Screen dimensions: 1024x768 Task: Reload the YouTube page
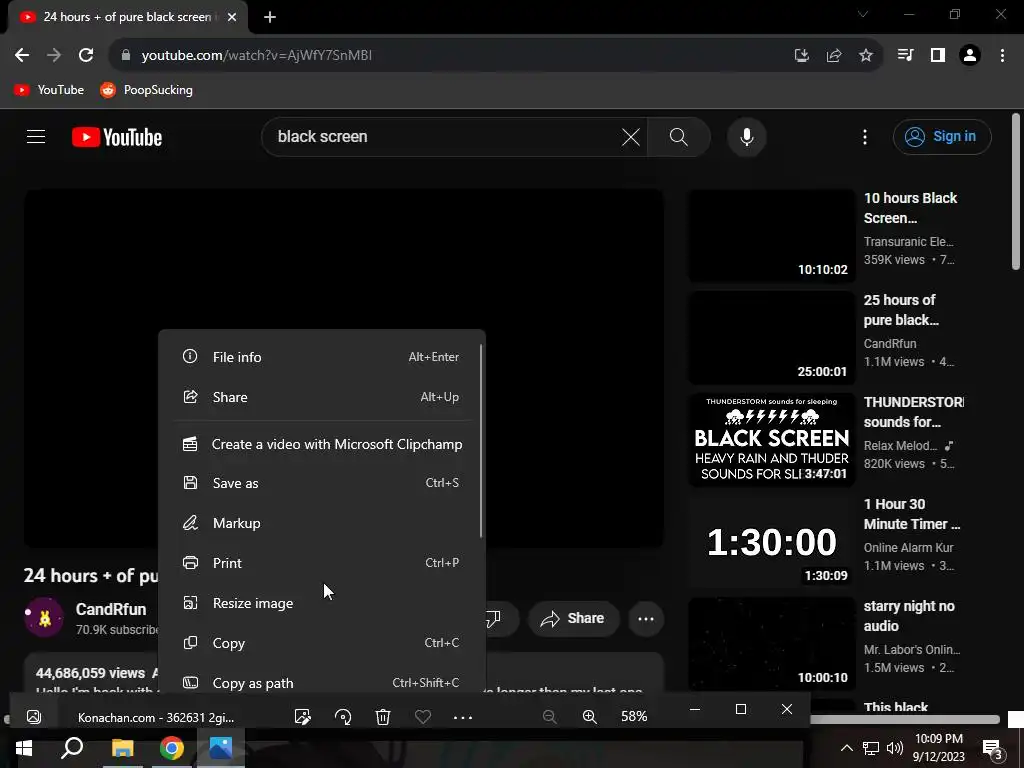pyautogui.click(x=86, y=56)
